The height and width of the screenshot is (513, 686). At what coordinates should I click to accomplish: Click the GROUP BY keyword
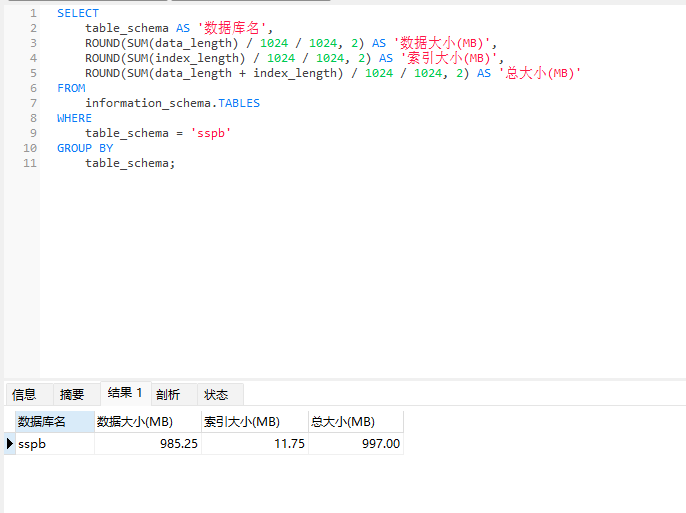[85, 148]
